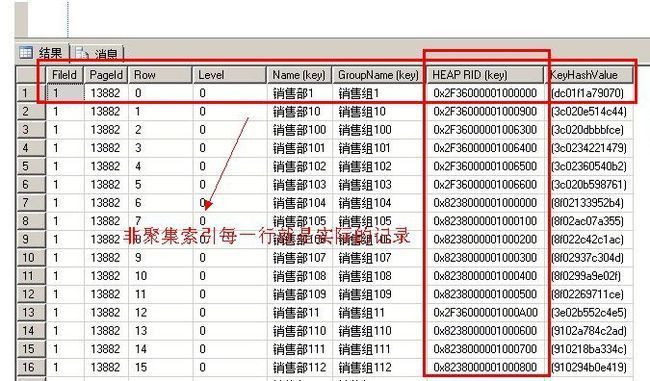
Task: Click the Name cell 销售部10
Action: click(x=299, y=111)
